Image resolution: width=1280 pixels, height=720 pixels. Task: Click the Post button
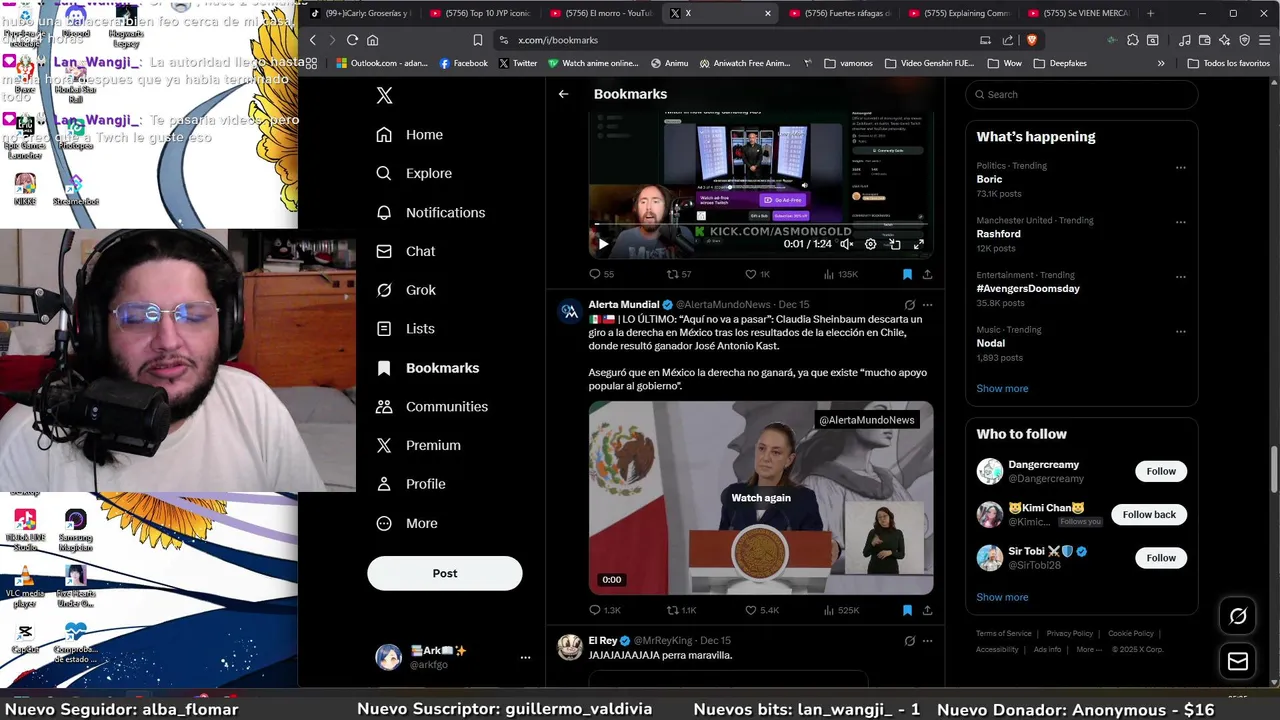(445, 573)
